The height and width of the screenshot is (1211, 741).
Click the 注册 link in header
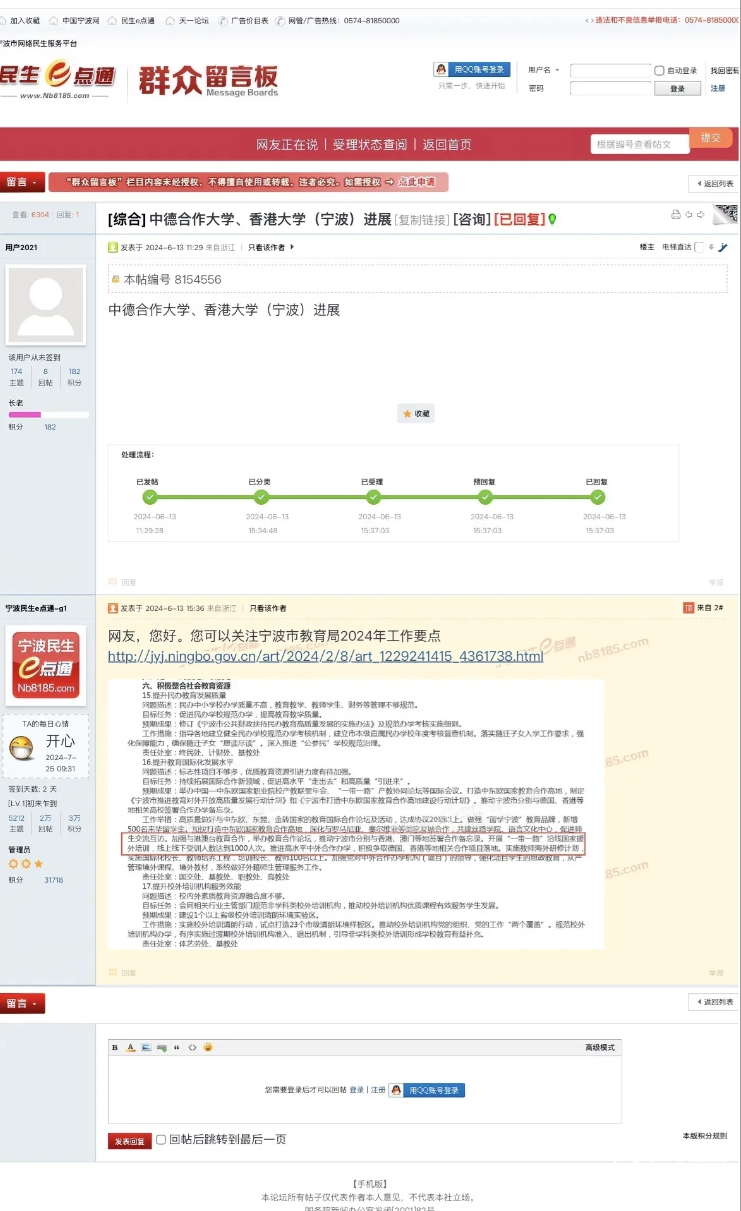coord(718,88)
